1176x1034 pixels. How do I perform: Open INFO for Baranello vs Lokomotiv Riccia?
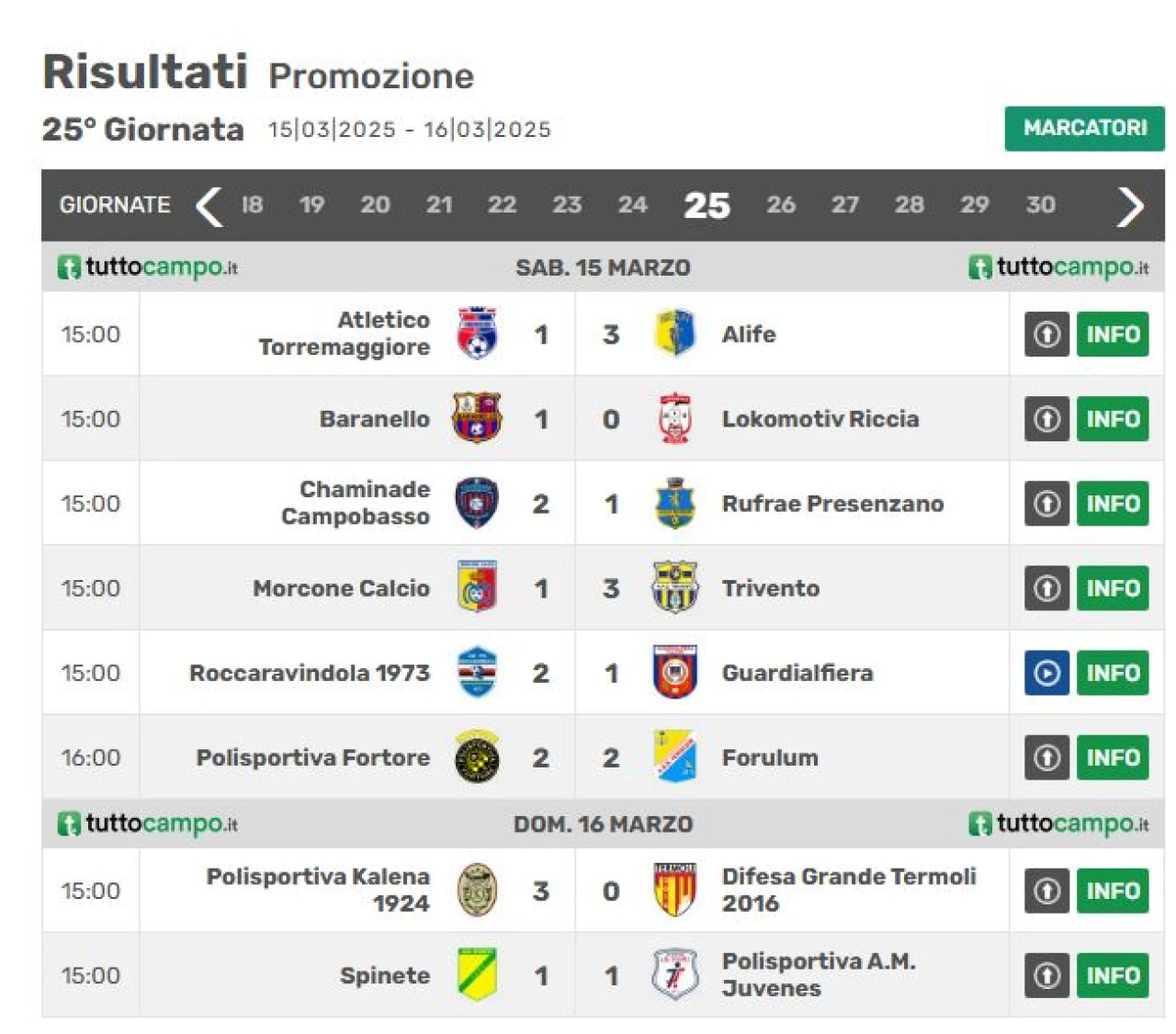point(1113,419)
